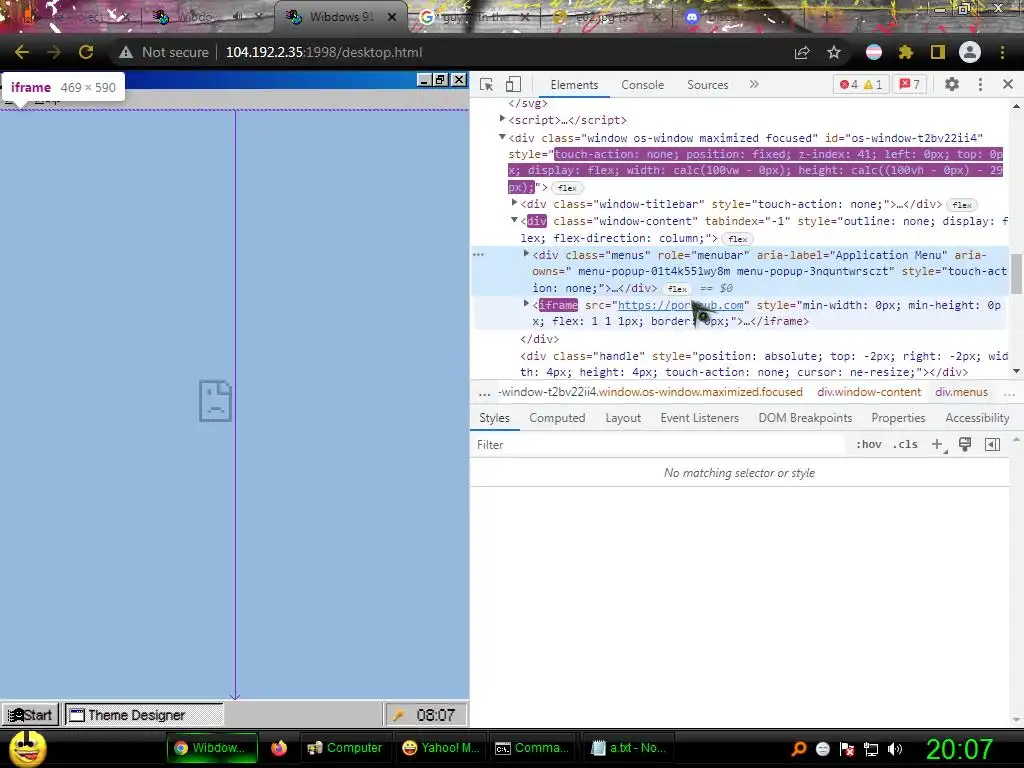Add a new style rule plus icon
Image resolution: width=1024 pixels, height=768 pixels.
point(938,445)
